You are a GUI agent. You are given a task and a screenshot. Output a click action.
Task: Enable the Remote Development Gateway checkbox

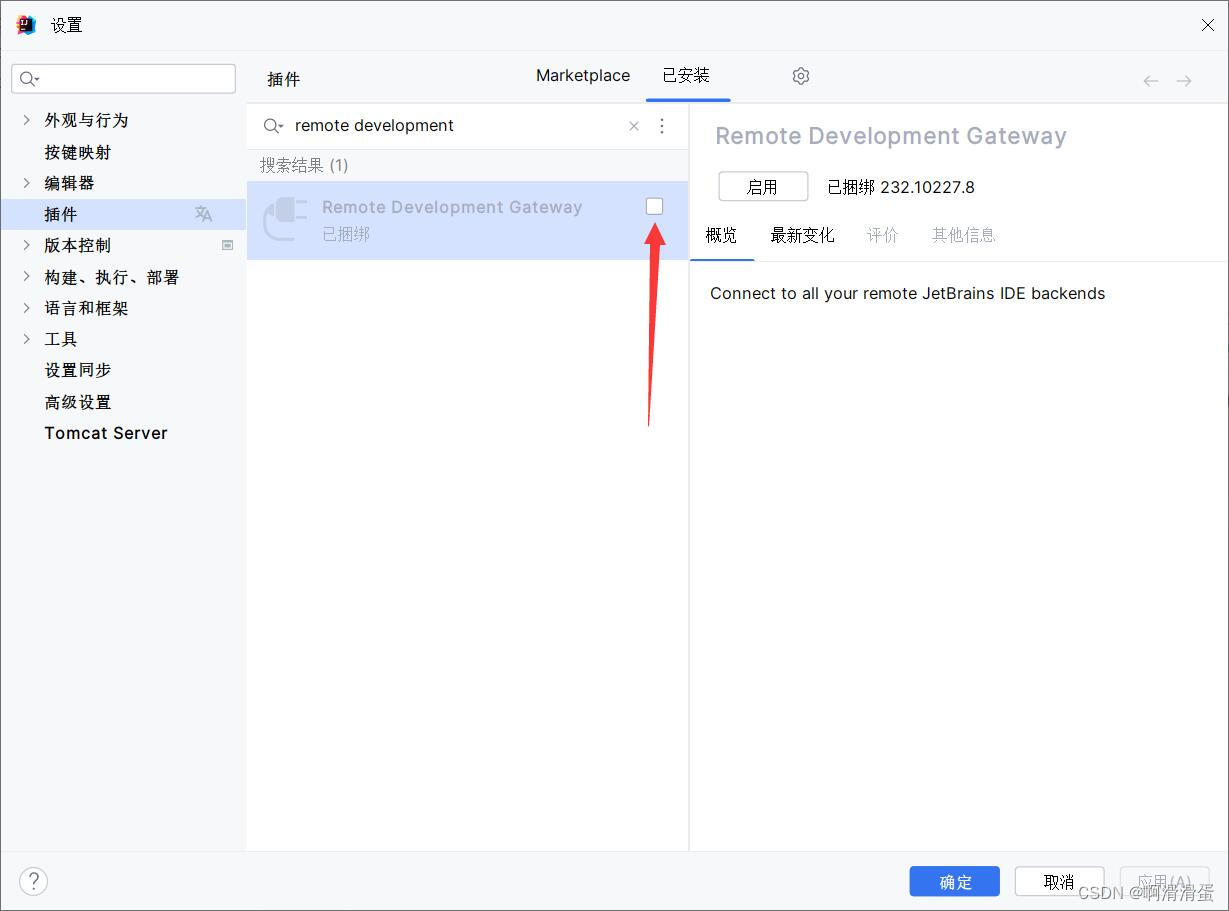655,206
